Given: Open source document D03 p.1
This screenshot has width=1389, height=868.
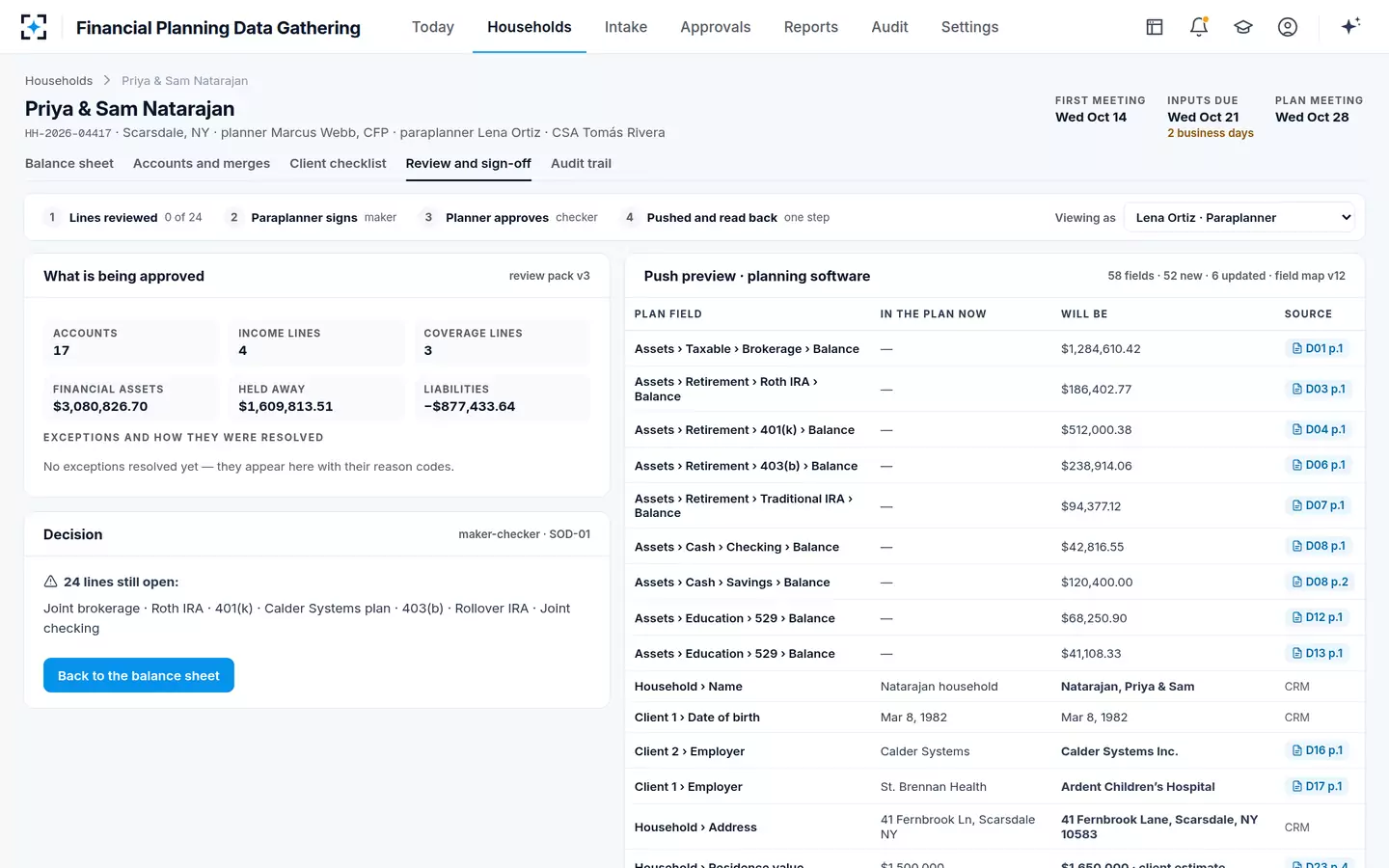Looking at the screenshot, I should 1319,389.
